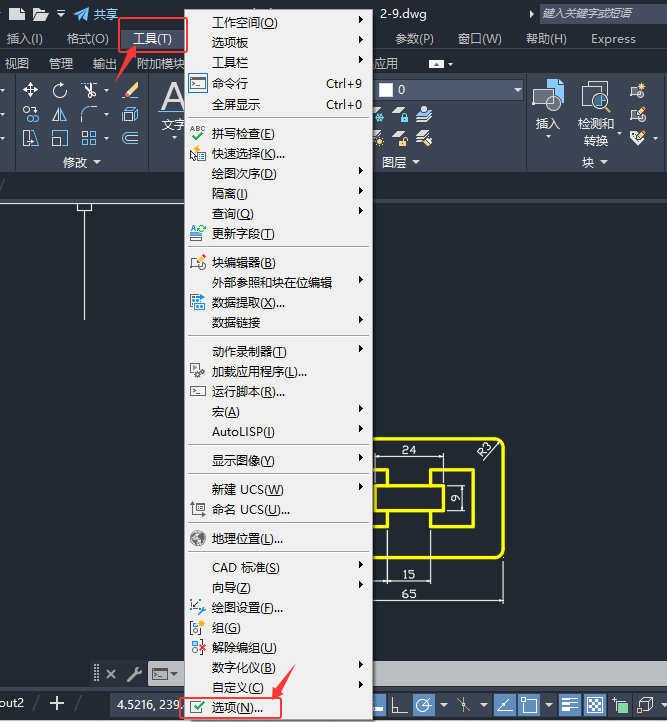The image size is (667, 722).
Task: Choose 选项(N)... at menu bottom
Action: point(278,707)
